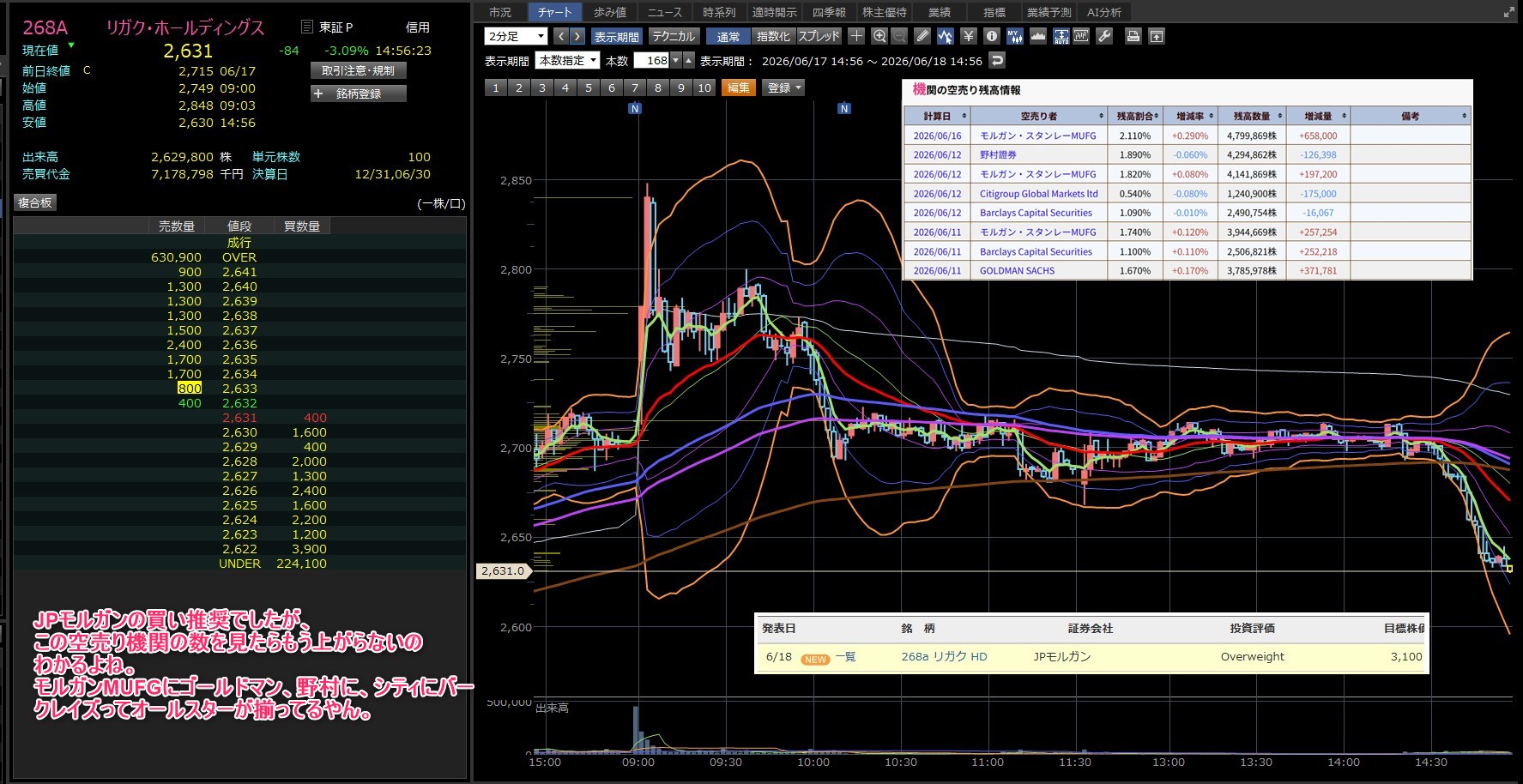Sort by 計算日 column
Image resolution: width=1523 pixels, height=784 pixels.
pyautogui.click(x=937, y=116)
